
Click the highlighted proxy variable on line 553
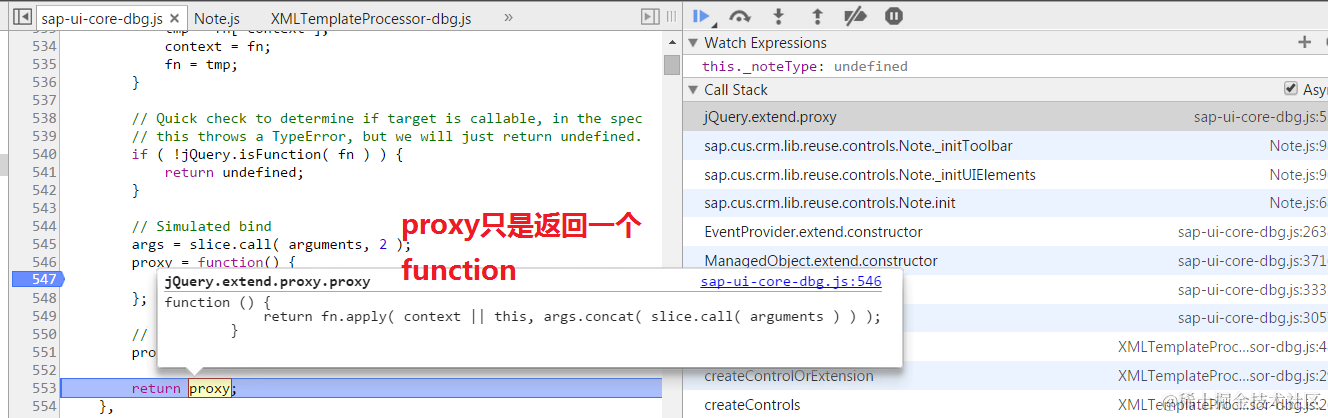click(x=210, y=388)
